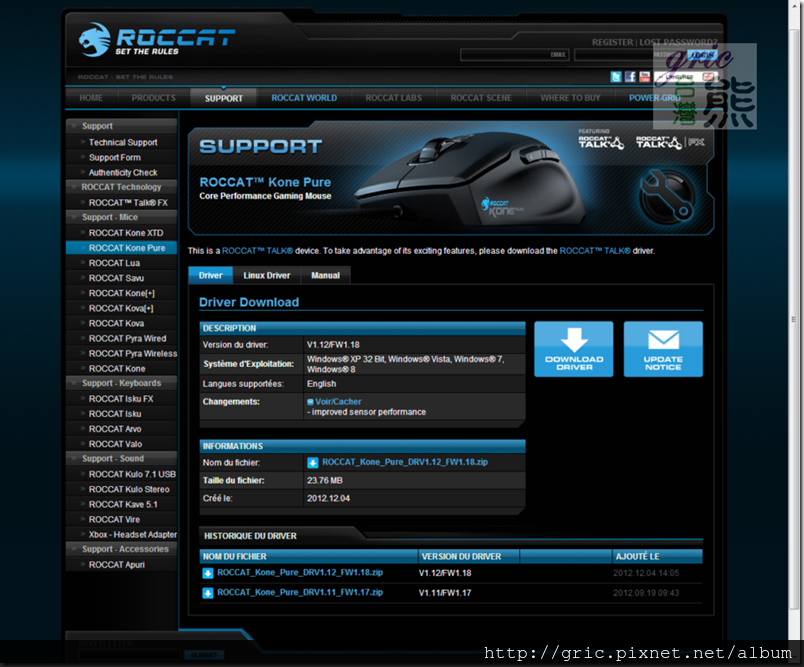Focus the Email login field
This screenshot has width=804, height=667.
click(x=515, y=55)
